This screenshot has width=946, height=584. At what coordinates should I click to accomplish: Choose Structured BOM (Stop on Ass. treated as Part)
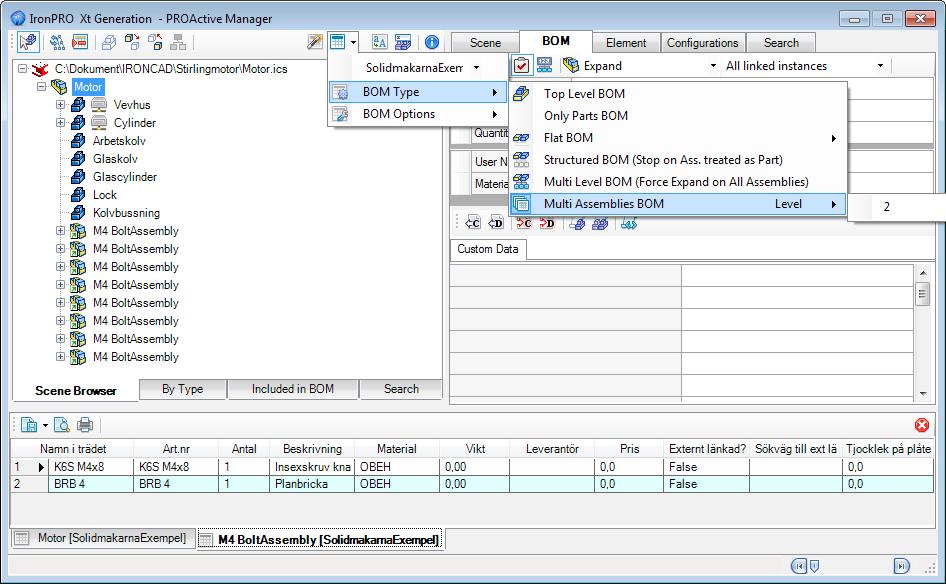coord(663,160)
